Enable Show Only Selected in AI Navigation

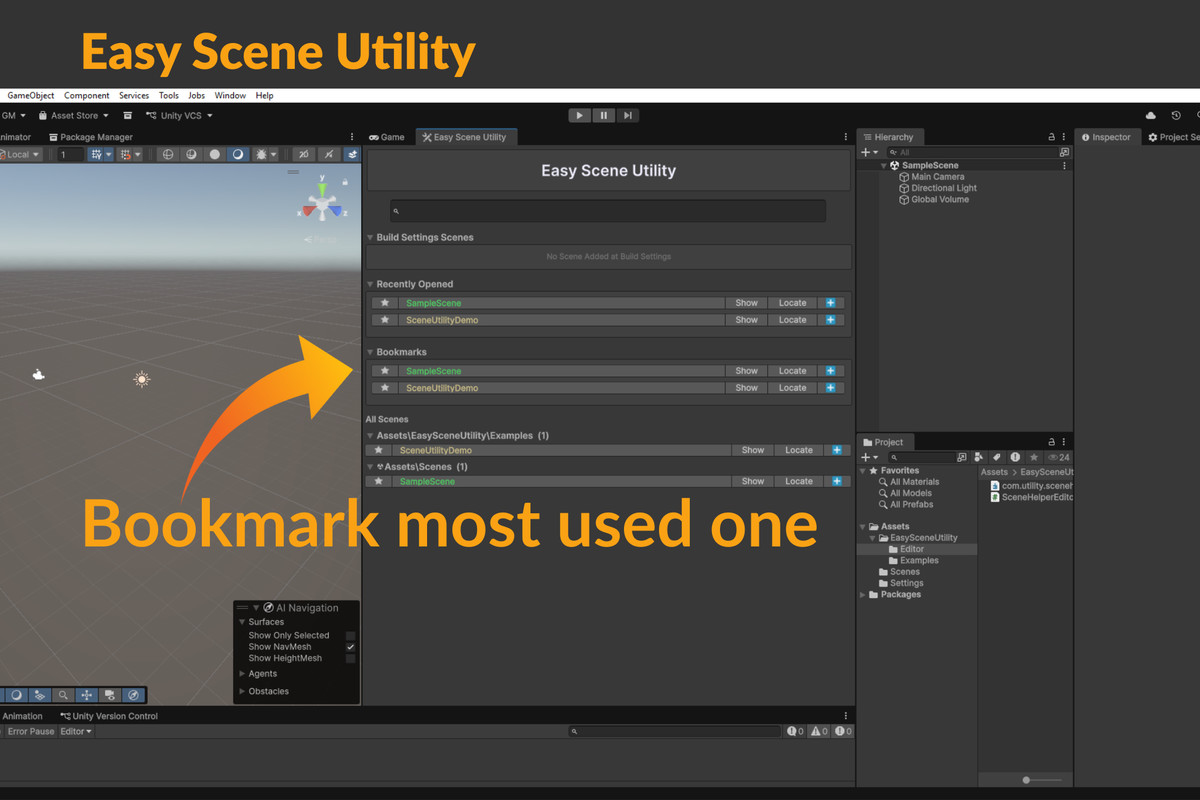coord(349,634)
